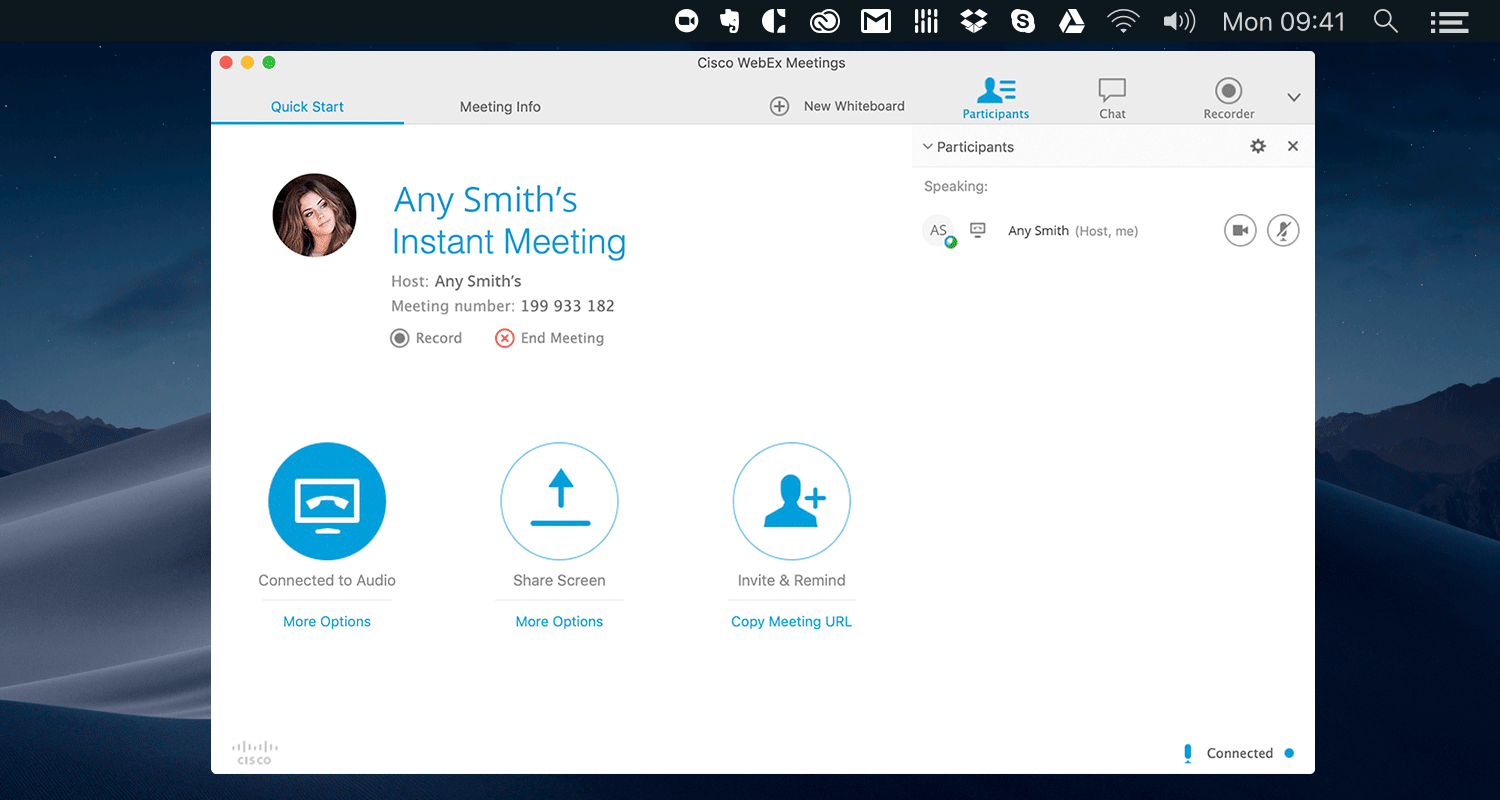Open Participants panel settings gear
Image resolution: width=1500 pixels, height=800 pixels.
pyautogui.click(x=1258, y=146)
